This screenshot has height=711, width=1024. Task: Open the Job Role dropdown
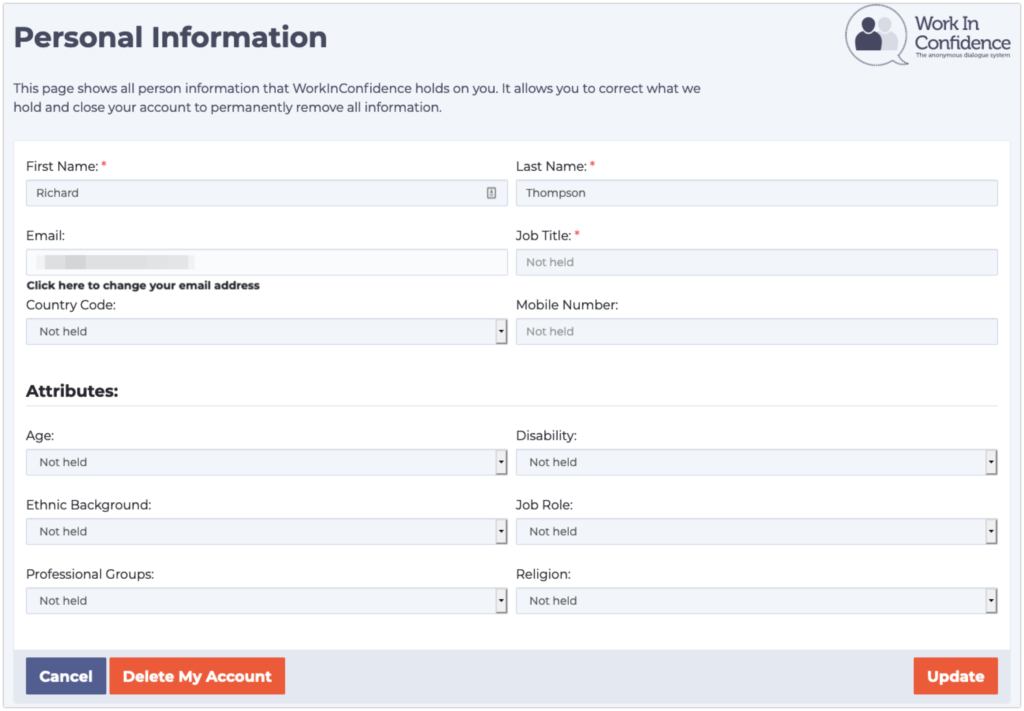(991, 531)
